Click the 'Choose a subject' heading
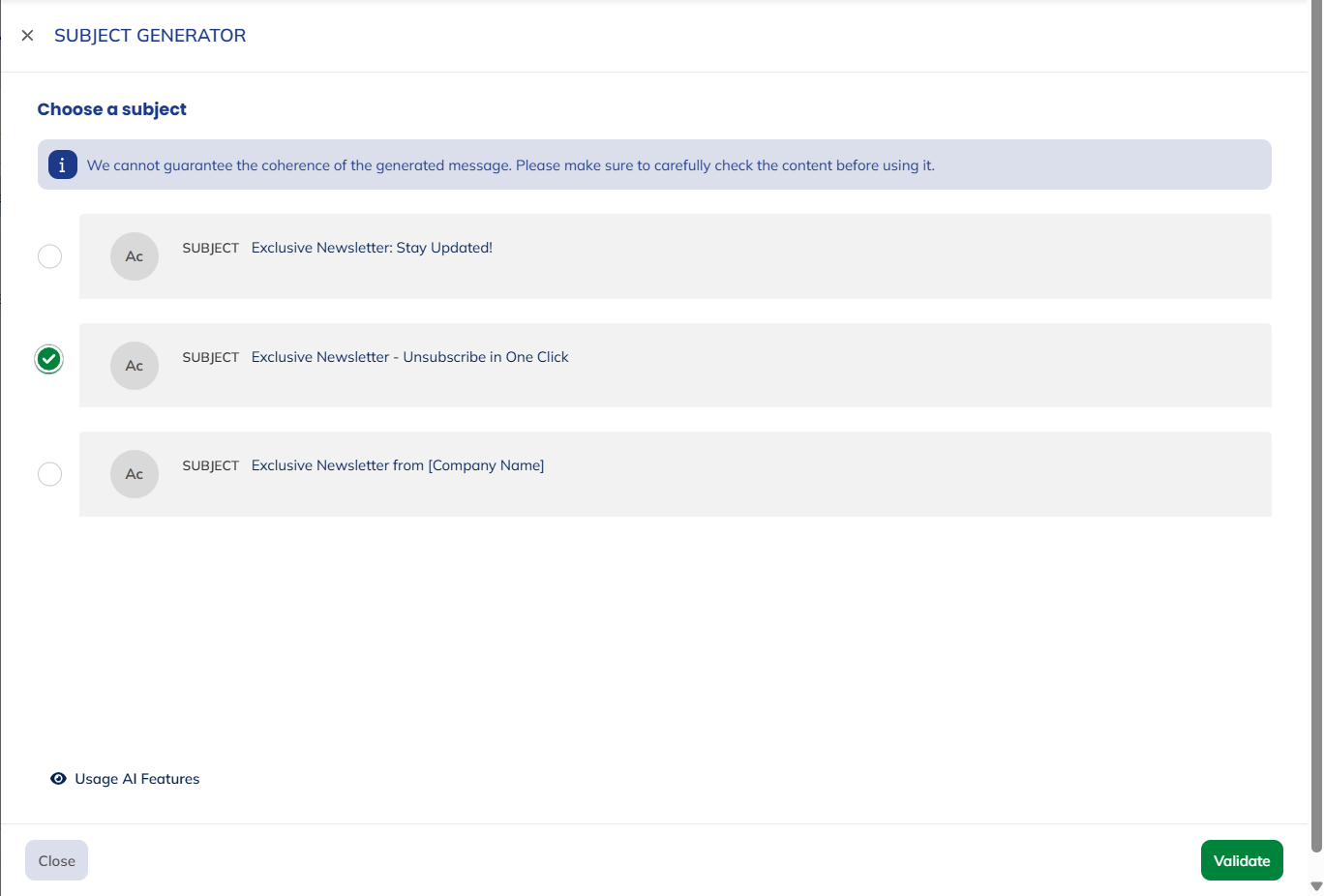1324x896 pixels. [112, 109]
